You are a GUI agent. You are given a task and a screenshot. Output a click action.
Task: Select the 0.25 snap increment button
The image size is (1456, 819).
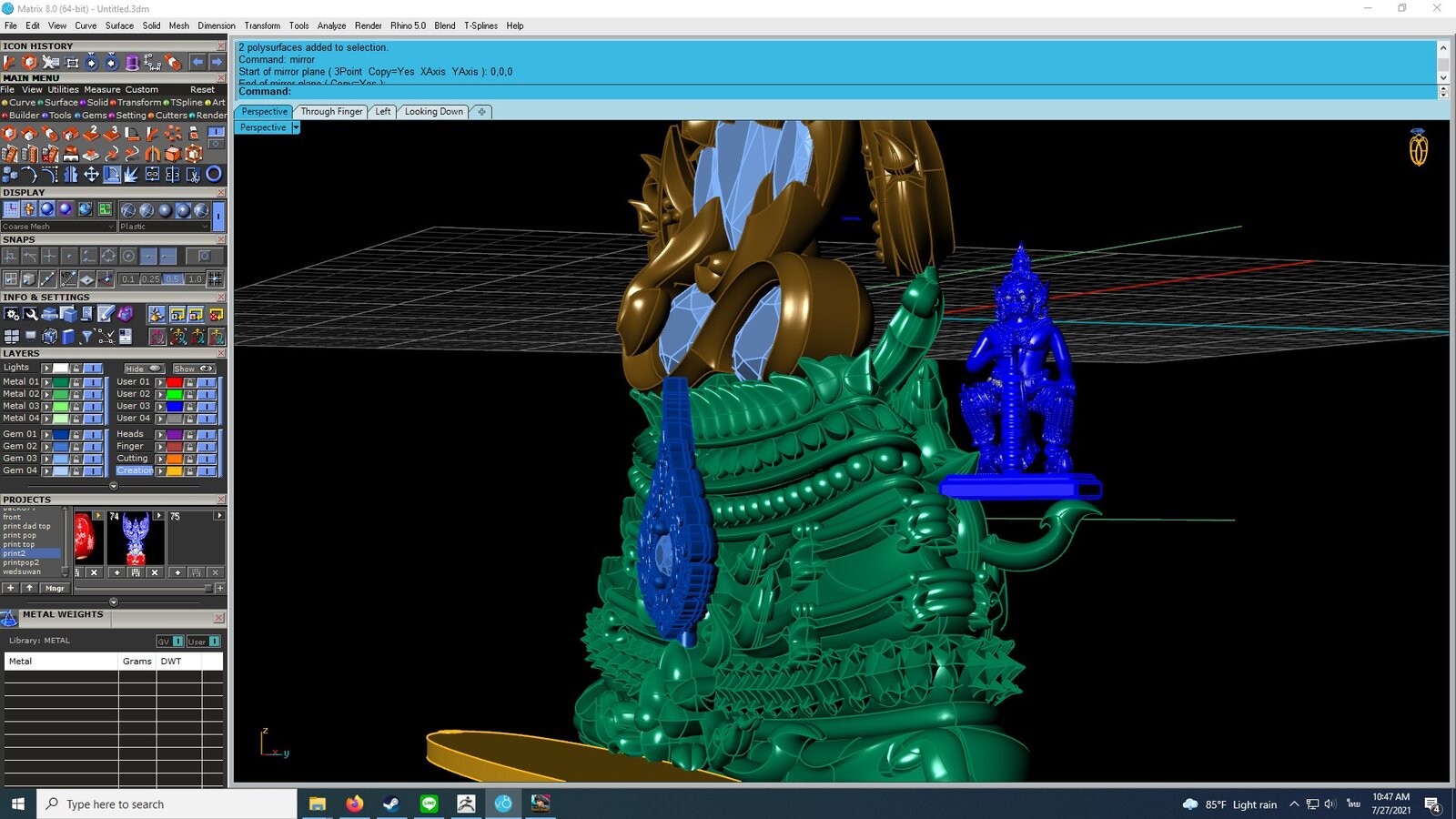(150, 279)
